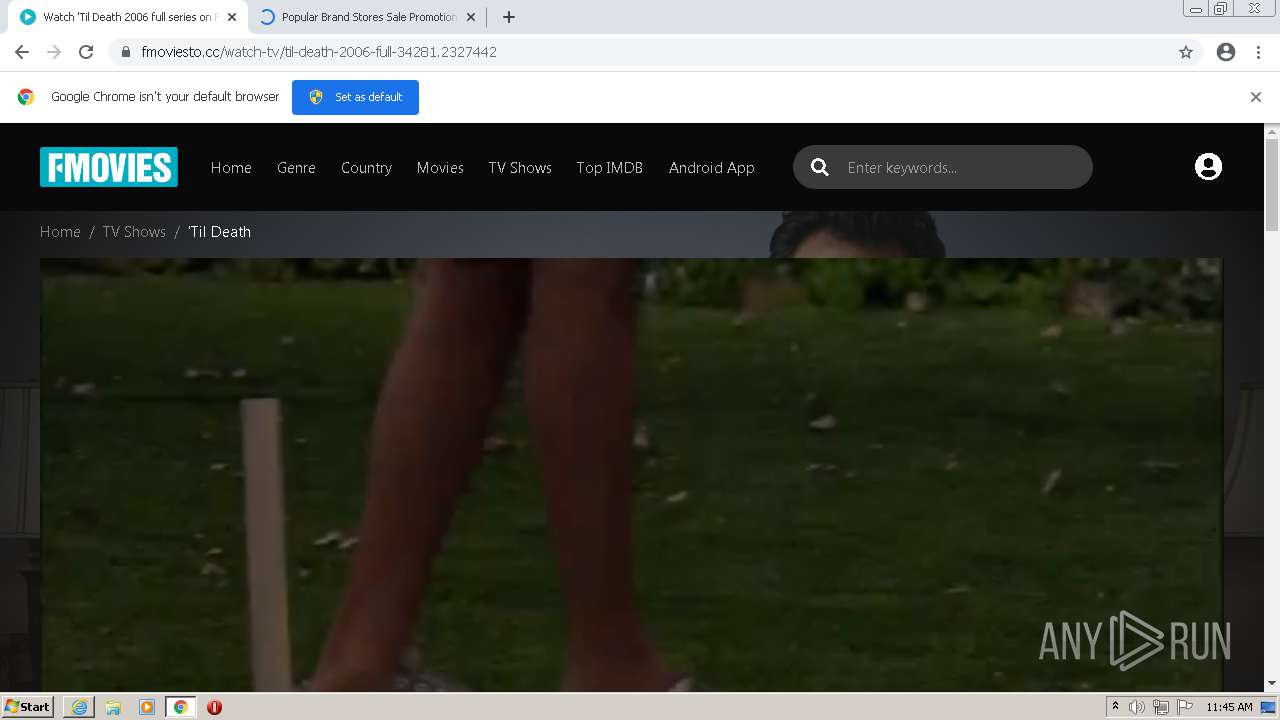Screen dimensions: 1280x720
Task: Click the browser back arrow
Action: [22, 52]
